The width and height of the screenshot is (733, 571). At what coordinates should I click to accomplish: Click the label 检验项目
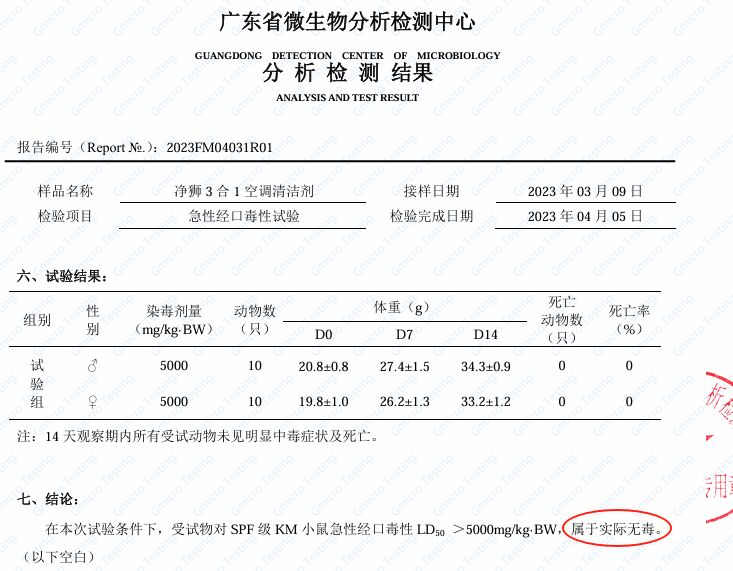[x=65, y=216]
